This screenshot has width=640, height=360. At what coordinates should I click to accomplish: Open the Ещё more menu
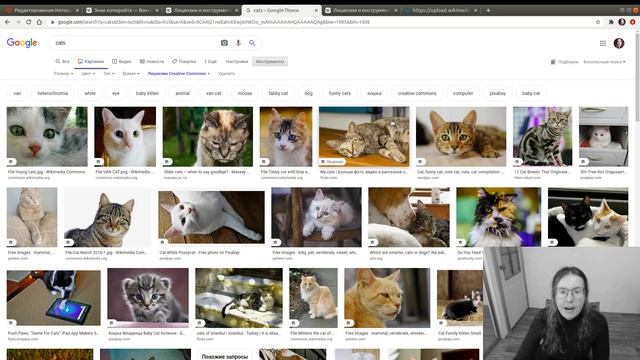click(x=211, y=62)
